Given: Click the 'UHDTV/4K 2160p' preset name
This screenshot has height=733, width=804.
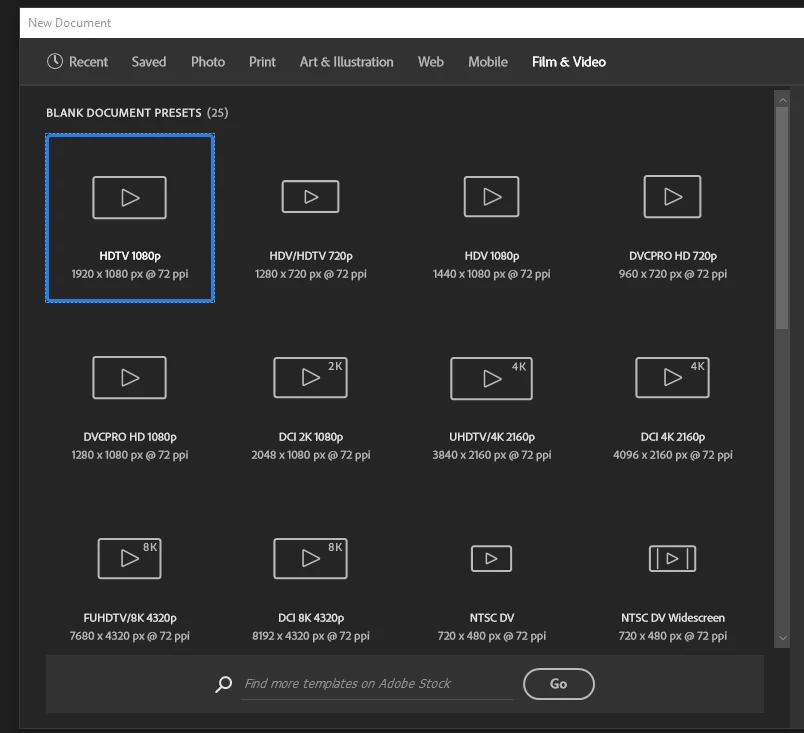Looking at the screenshot, I should (x=492, y=437).
